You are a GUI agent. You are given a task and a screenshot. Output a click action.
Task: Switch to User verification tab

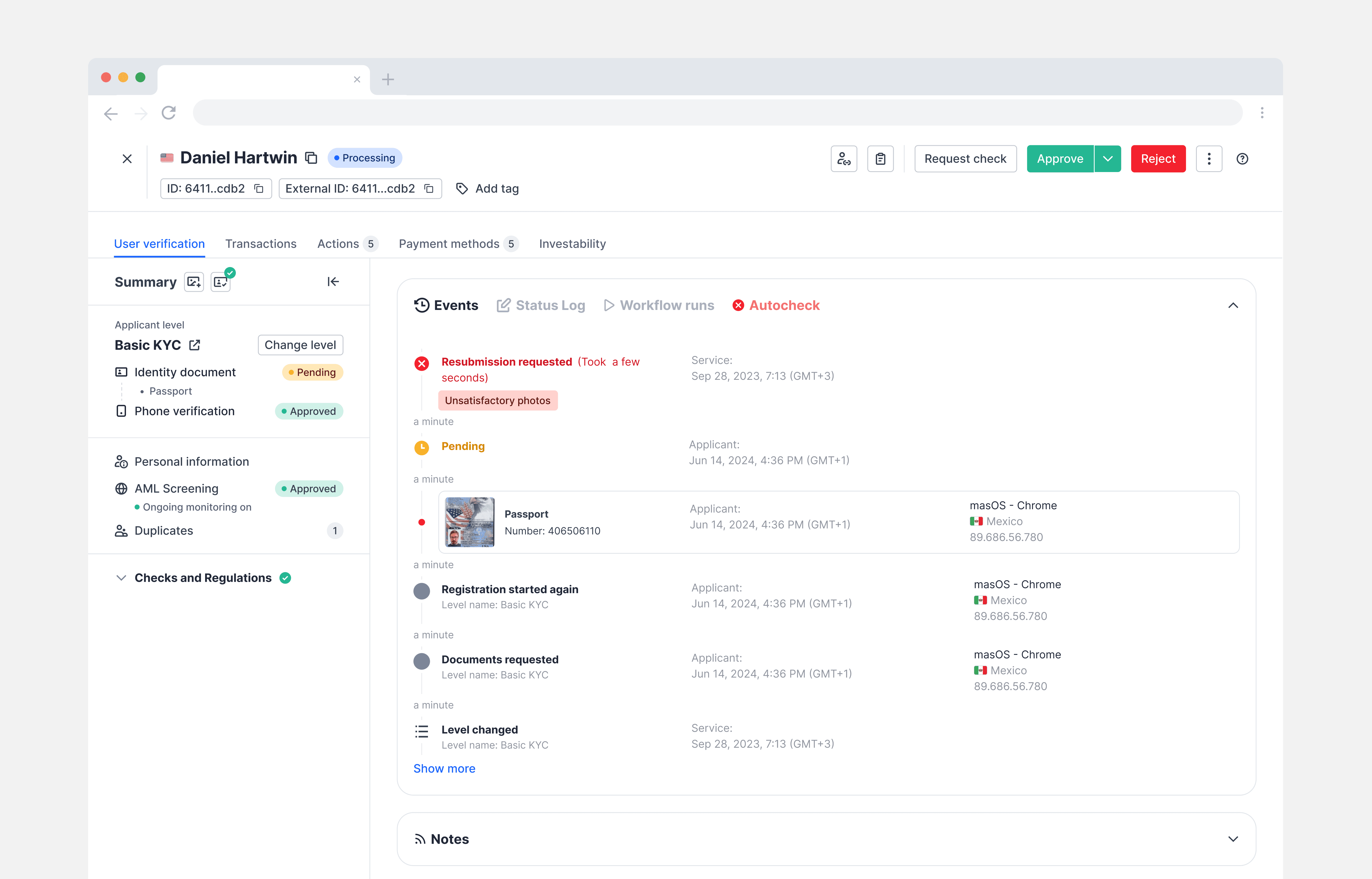click(159, 244)
